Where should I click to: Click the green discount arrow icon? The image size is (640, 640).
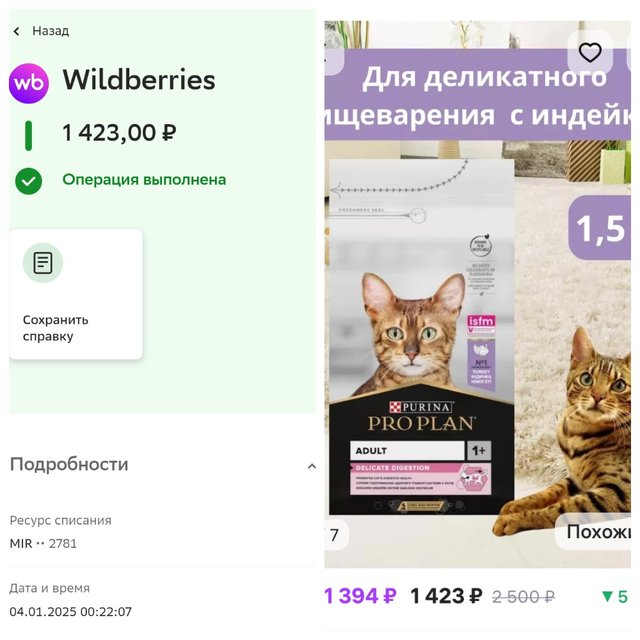click(x=607, y=596)
